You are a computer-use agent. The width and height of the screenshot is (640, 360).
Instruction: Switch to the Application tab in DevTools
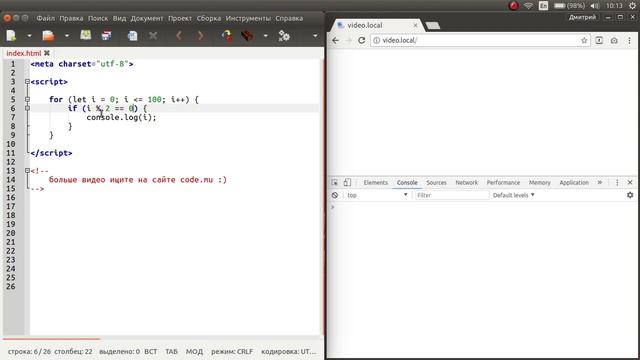(574, 182)
